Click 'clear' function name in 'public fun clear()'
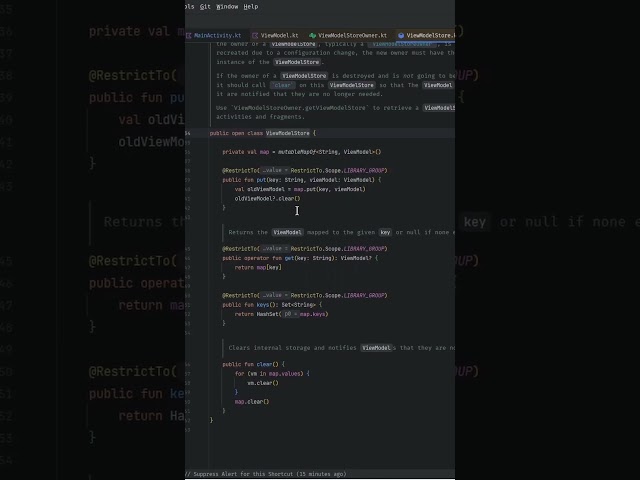The height and width of the screenshot is (480, 640). 264,364
